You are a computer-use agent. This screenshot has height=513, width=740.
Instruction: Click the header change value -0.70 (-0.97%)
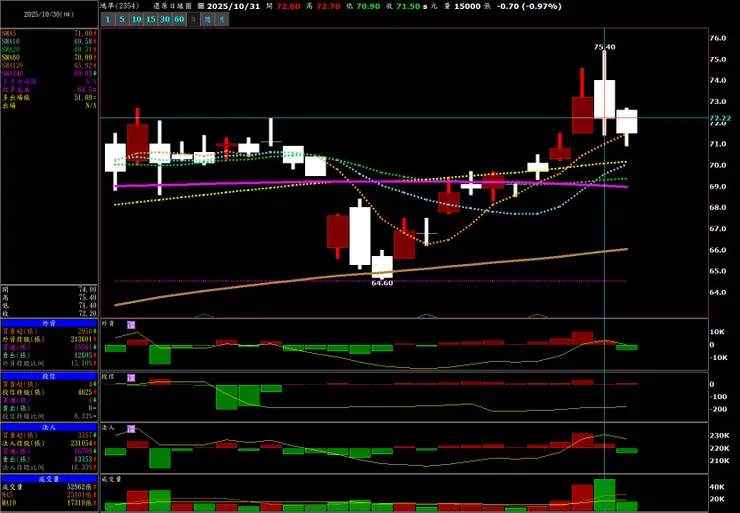point(529,6)
